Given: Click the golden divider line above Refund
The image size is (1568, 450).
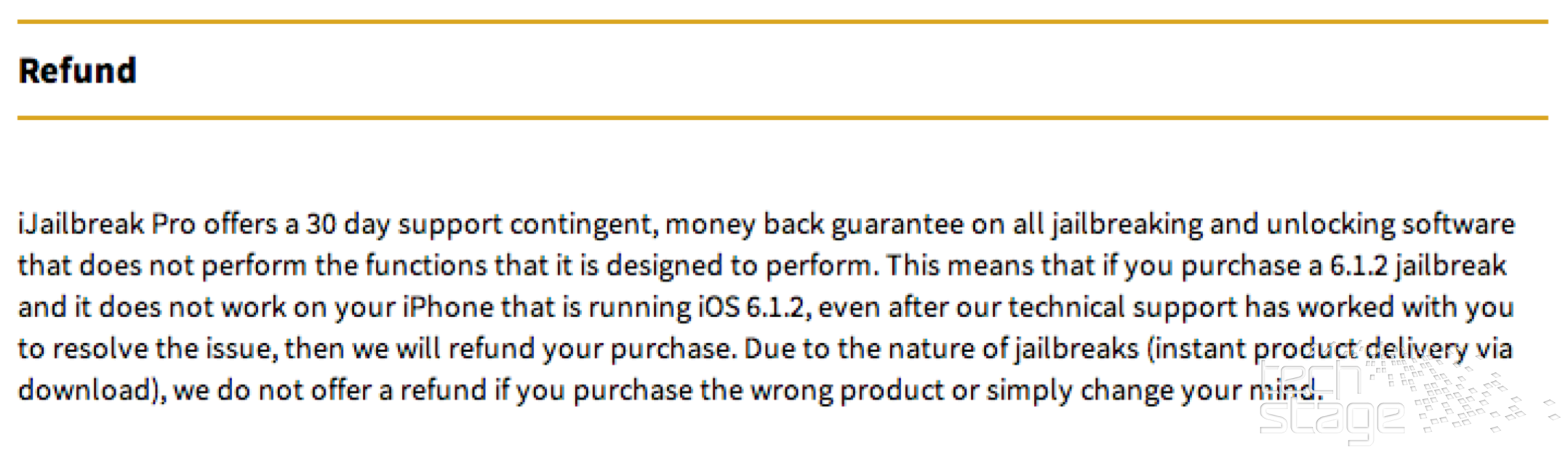Looking at the screenshot, I should pos(783,22).
